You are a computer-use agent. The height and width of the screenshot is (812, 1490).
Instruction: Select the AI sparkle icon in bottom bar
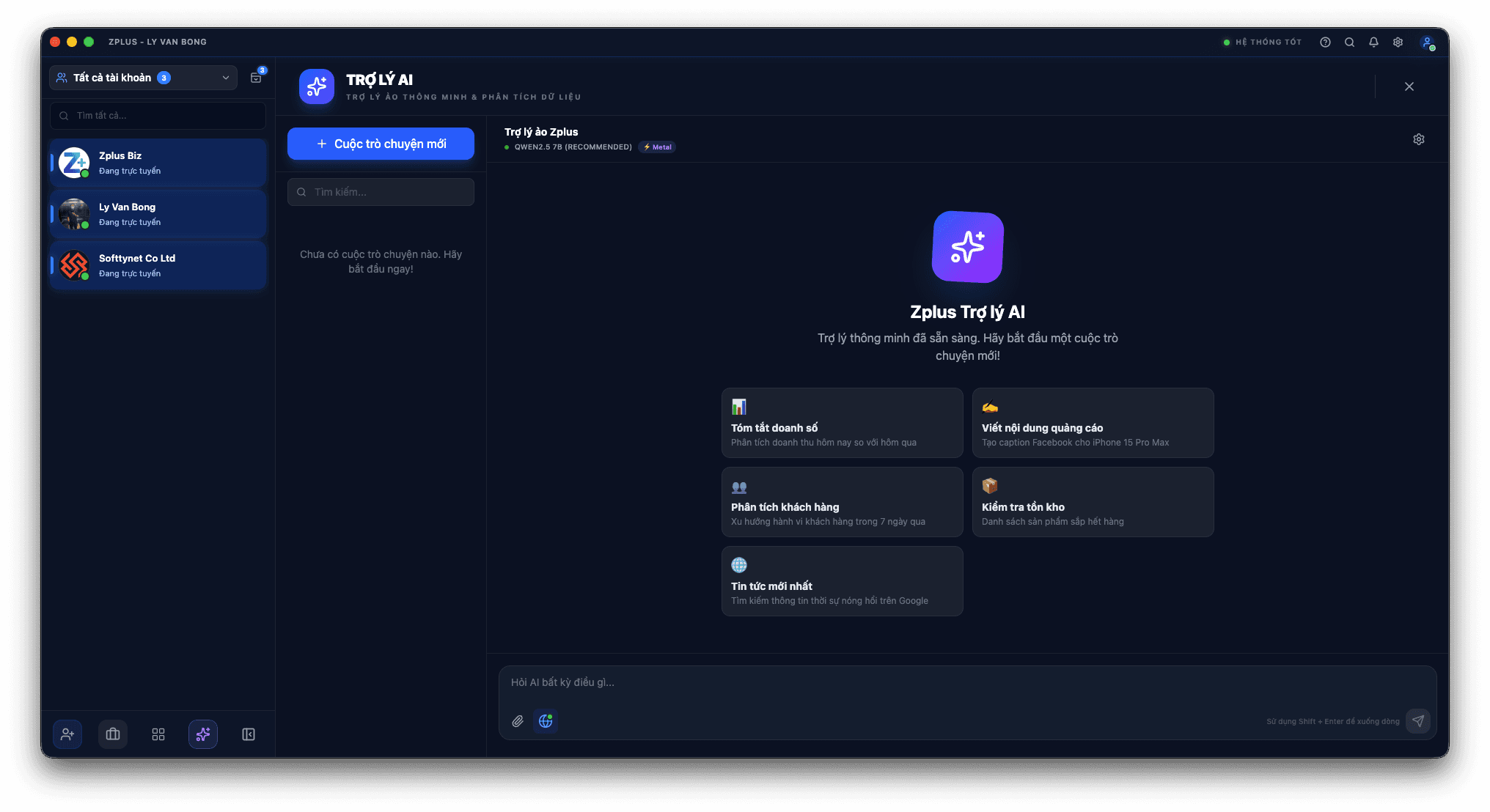click(203, 734)
